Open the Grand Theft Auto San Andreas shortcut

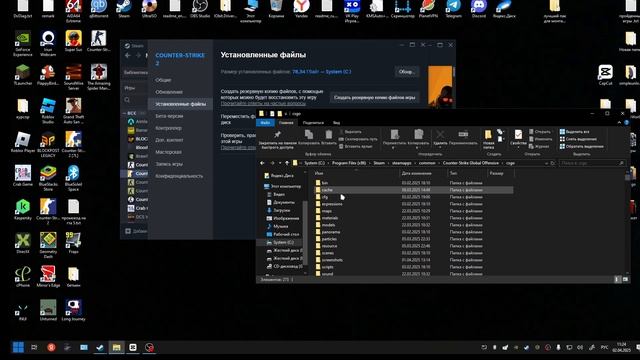73,111
